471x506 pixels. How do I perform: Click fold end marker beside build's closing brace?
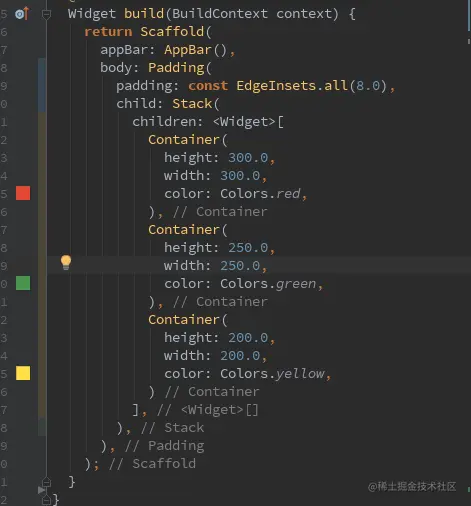click(46, 482)
